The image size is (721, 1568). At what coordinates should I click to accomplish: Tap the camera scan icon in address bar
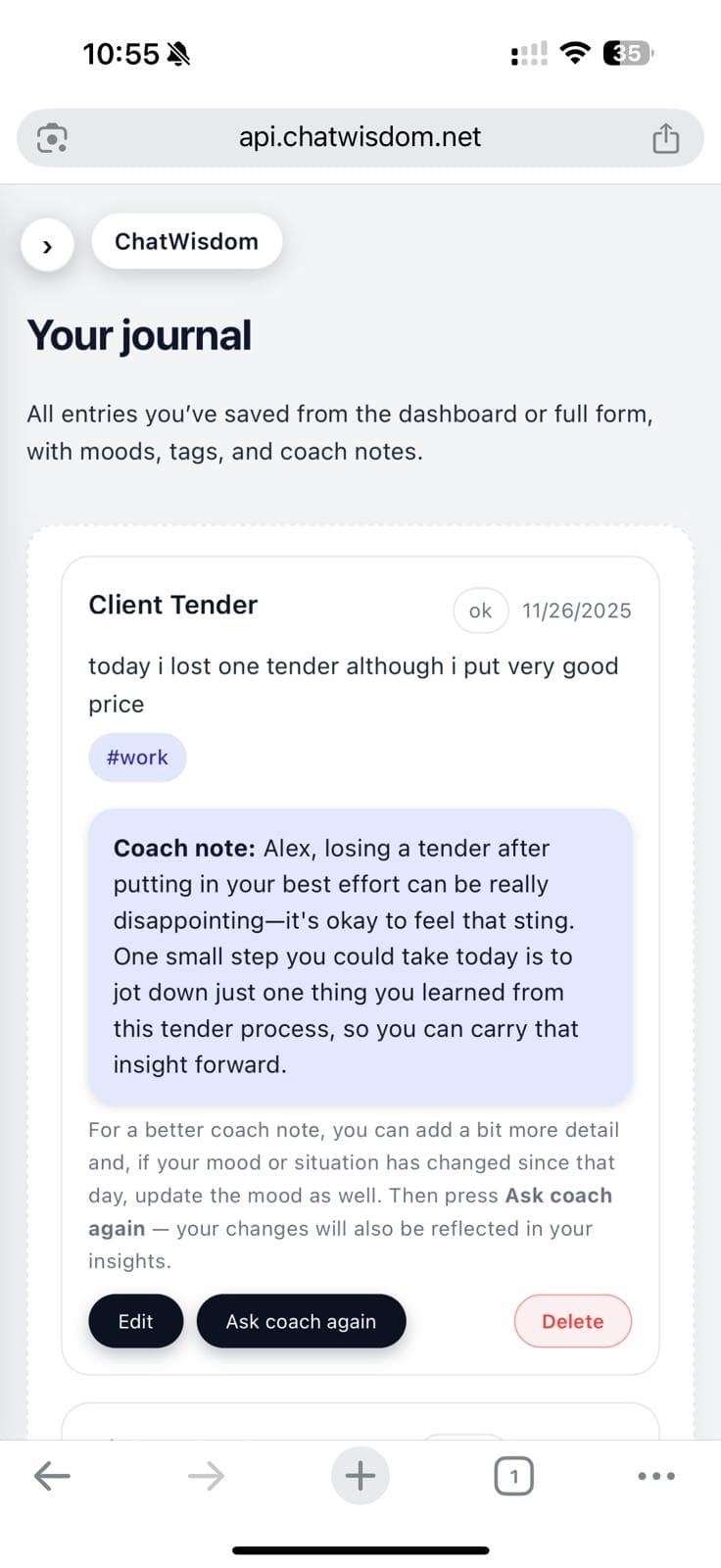tap(51, 138)
